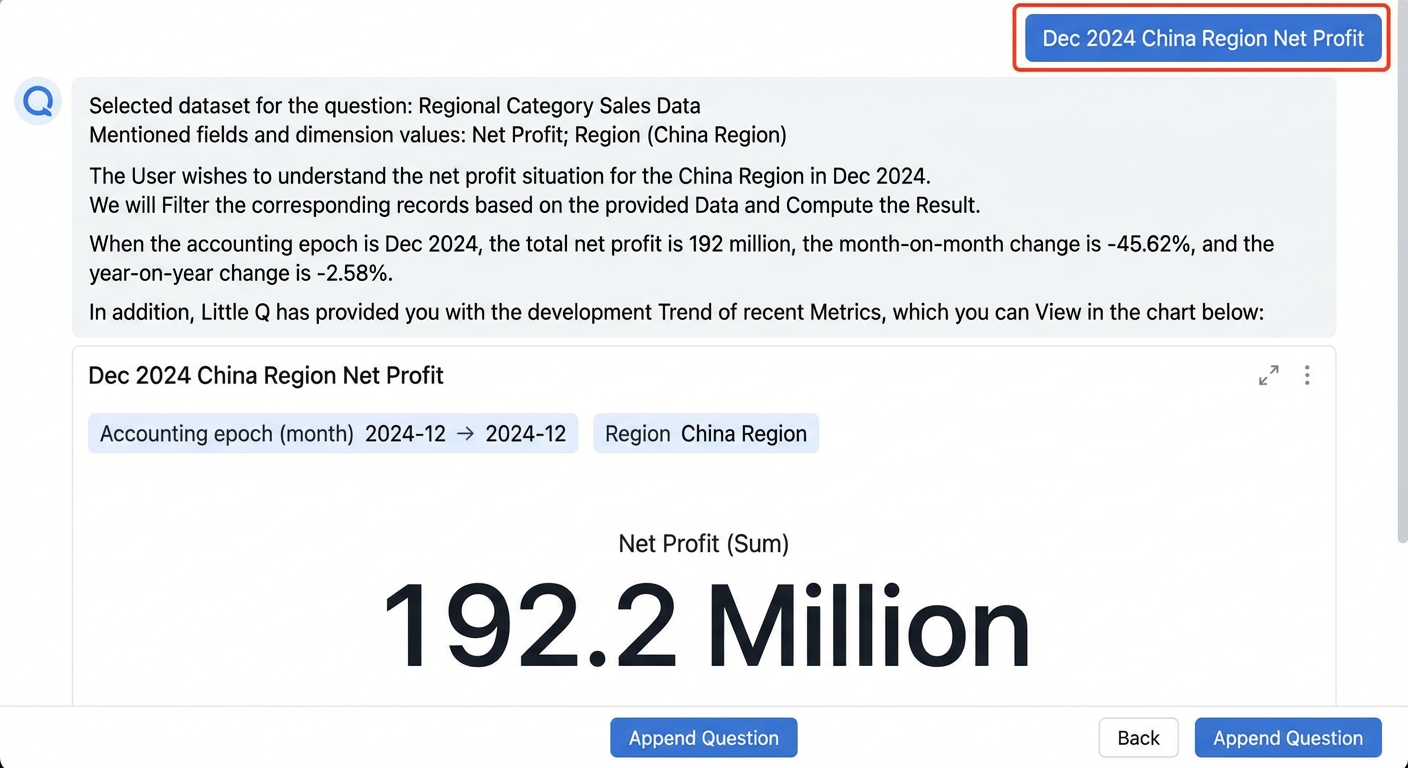Click the Selected dataset line in the answer
1408x768 pixels.
pyautogui.click(x=395, y=106)
